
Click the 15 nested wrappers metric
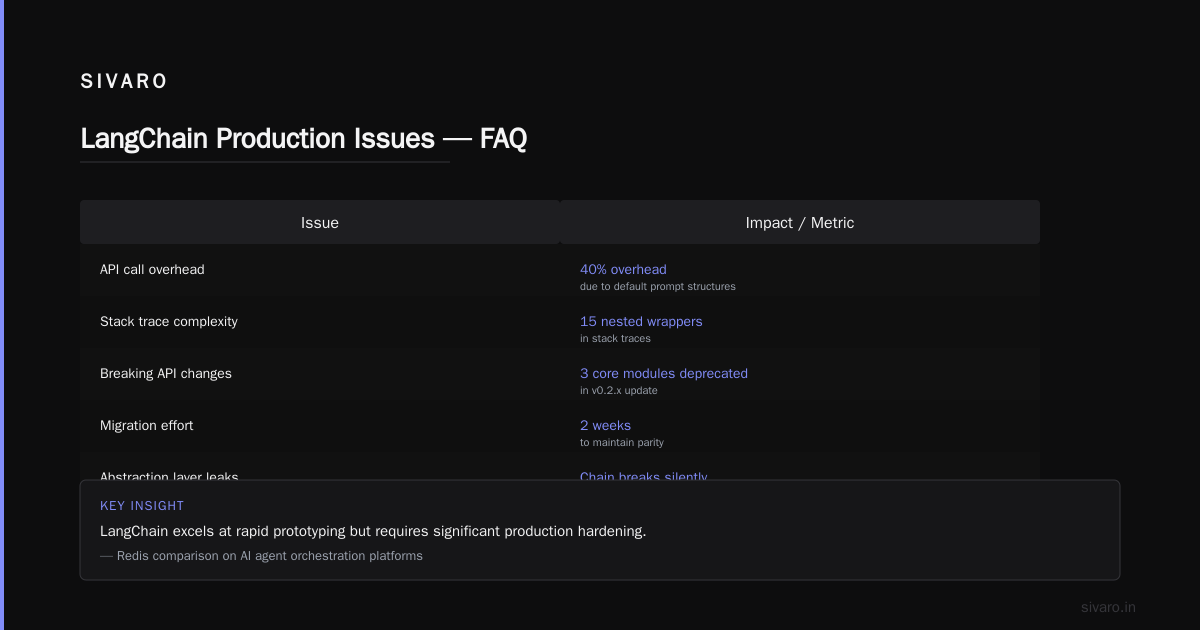(641, 321)
